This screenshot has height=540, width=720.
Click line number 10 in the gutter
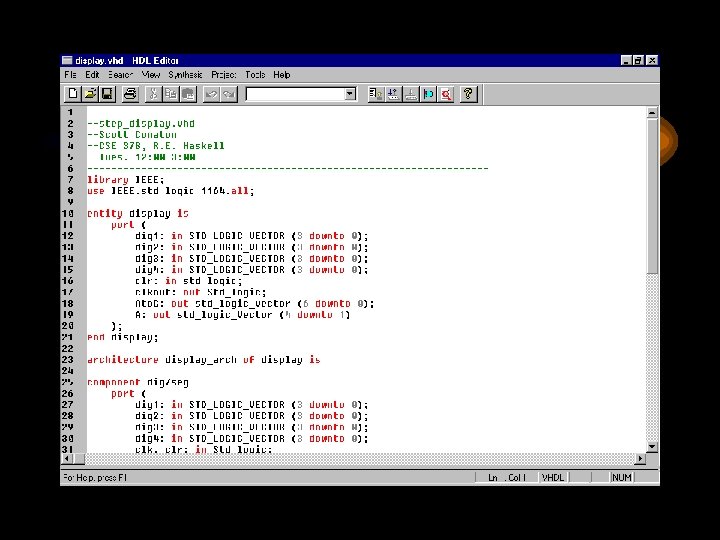68,214
